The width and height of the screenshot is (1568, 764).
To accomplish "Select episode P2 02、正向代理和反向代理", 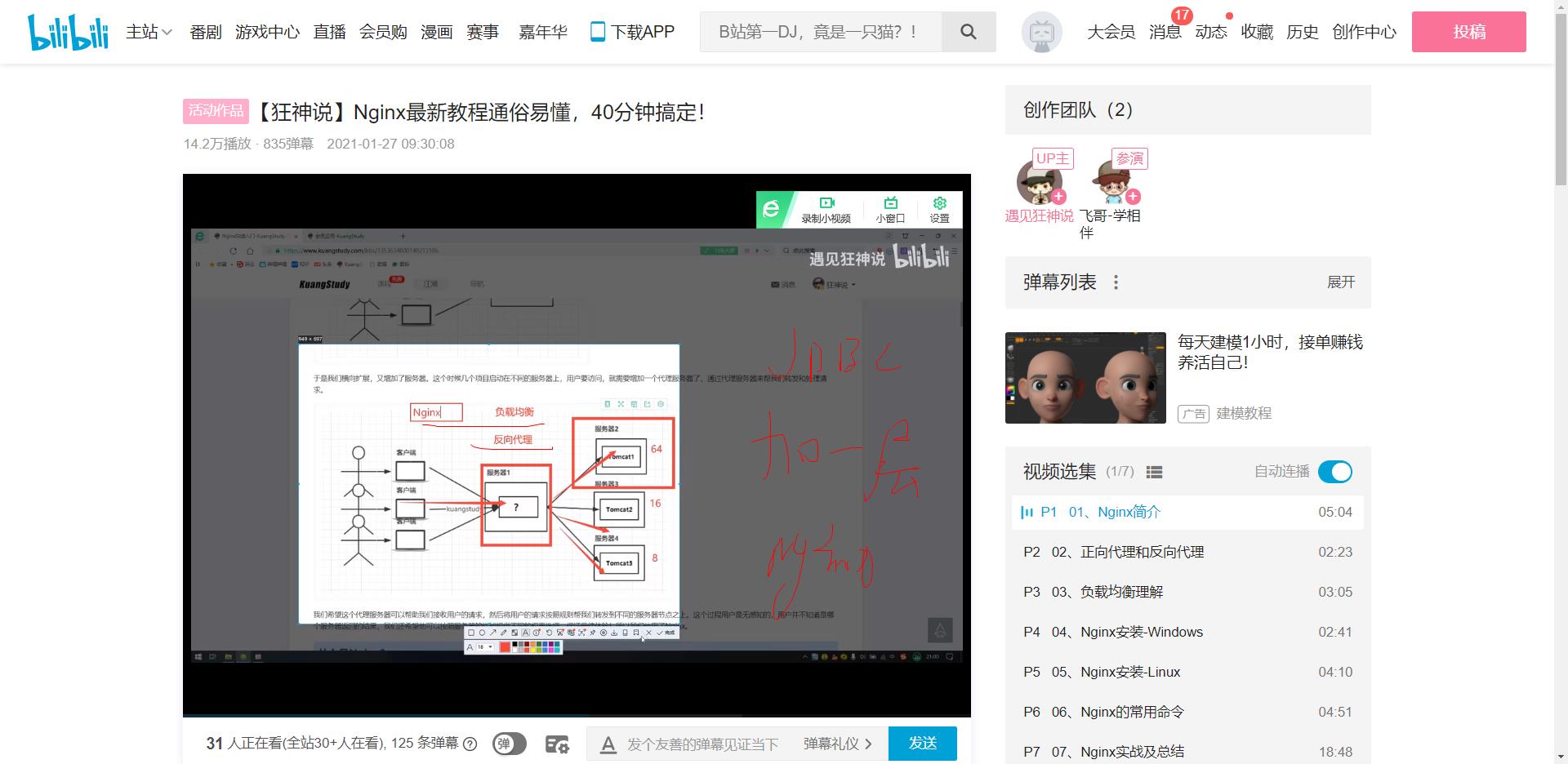I will pyautogui.click(x=1187, y=553).
